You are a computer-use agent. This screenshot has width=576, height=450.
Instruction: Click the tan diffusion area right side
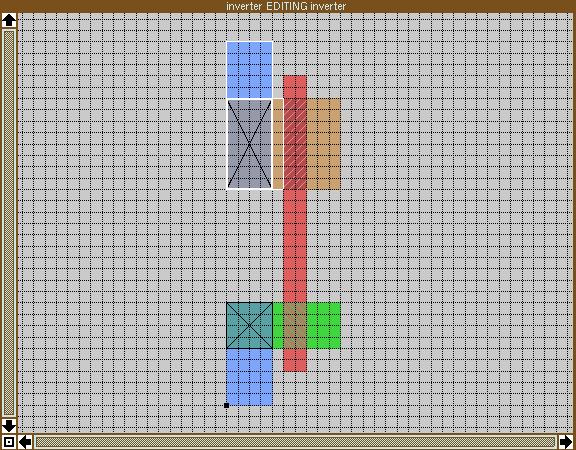coord(324,144)
